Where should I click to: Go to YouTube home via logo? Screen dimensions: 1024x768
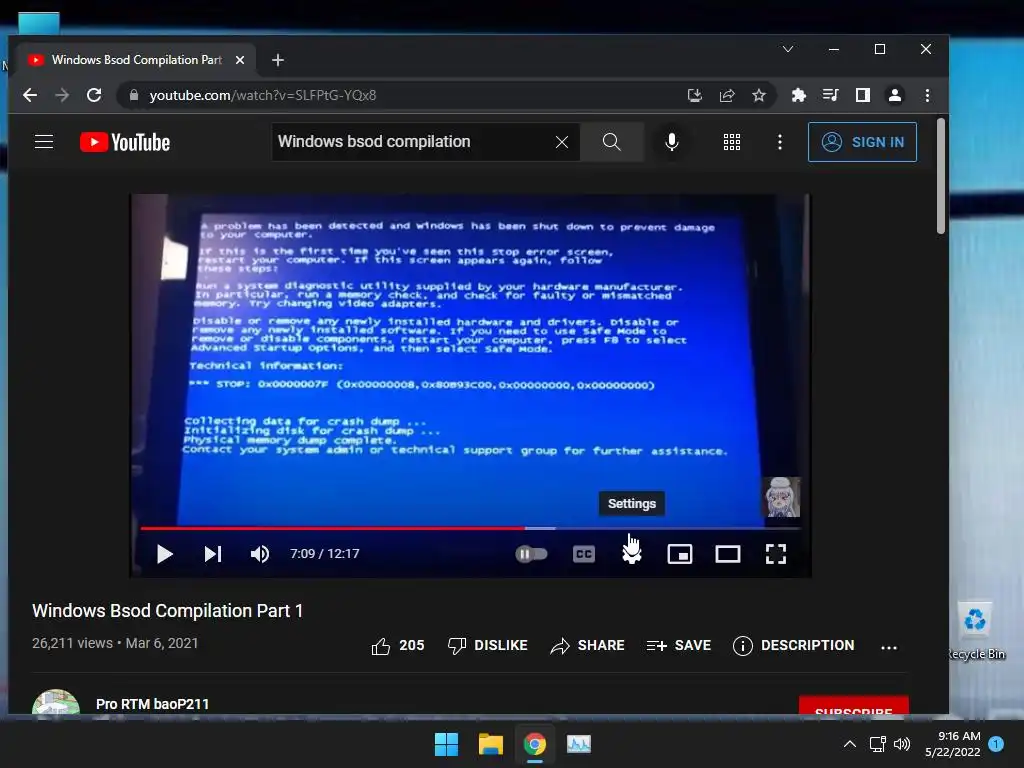pyautogui.click(x=125, y=142)
